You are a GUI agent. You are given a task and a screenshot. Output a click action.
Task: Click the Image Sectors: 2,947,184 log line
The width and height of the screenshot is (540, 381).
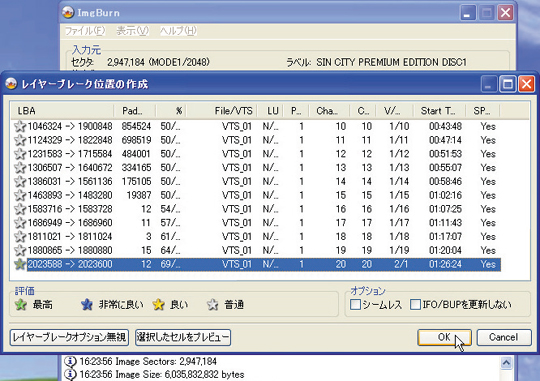point(148,361)
